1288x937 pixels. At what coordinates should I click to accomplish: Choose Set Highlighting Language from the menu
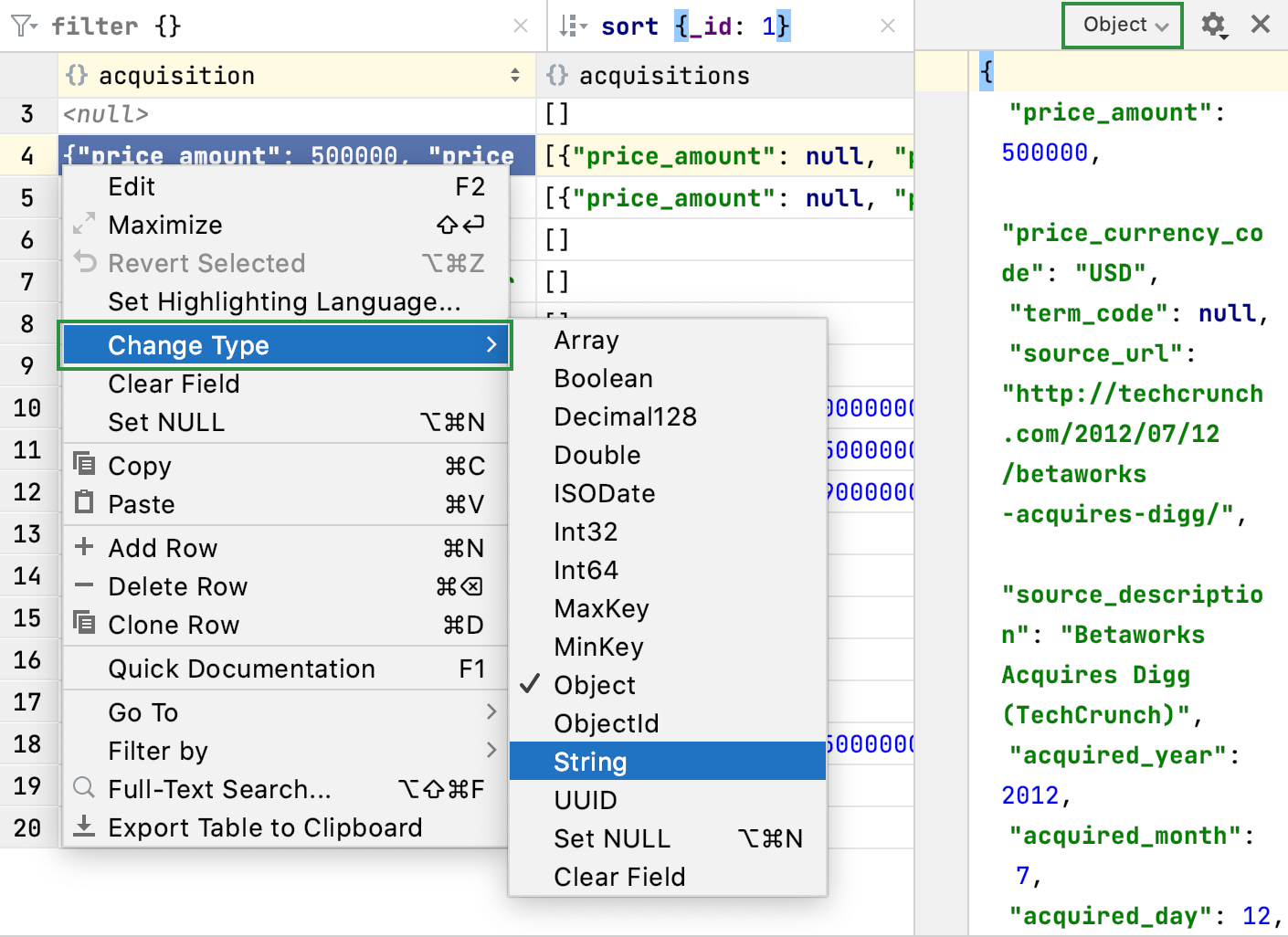point(284,301)
